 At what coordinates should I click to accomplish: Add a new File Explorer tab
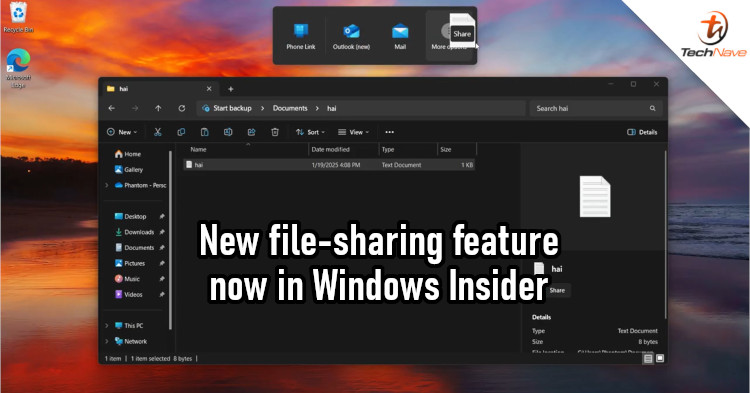click(x=231, y=89)
